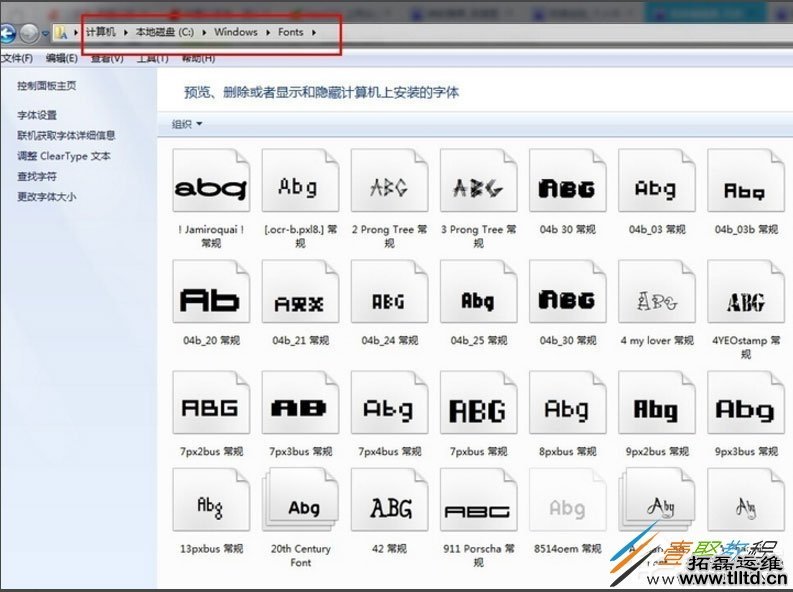This screenshot has height=592, width=793.
Task: Select the 7px2bus font icon
Action: pos(211,402)
